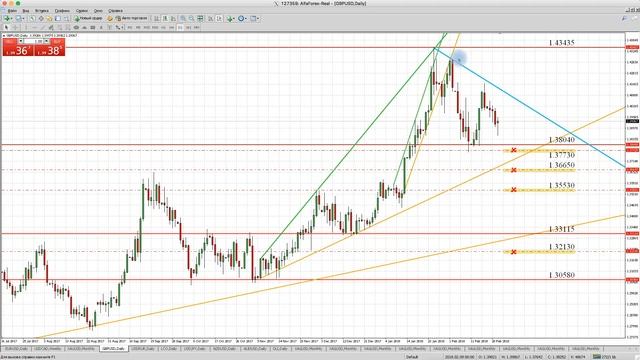Open the Файл menu
Screen dimensions: 640x360
coord(12,11)
